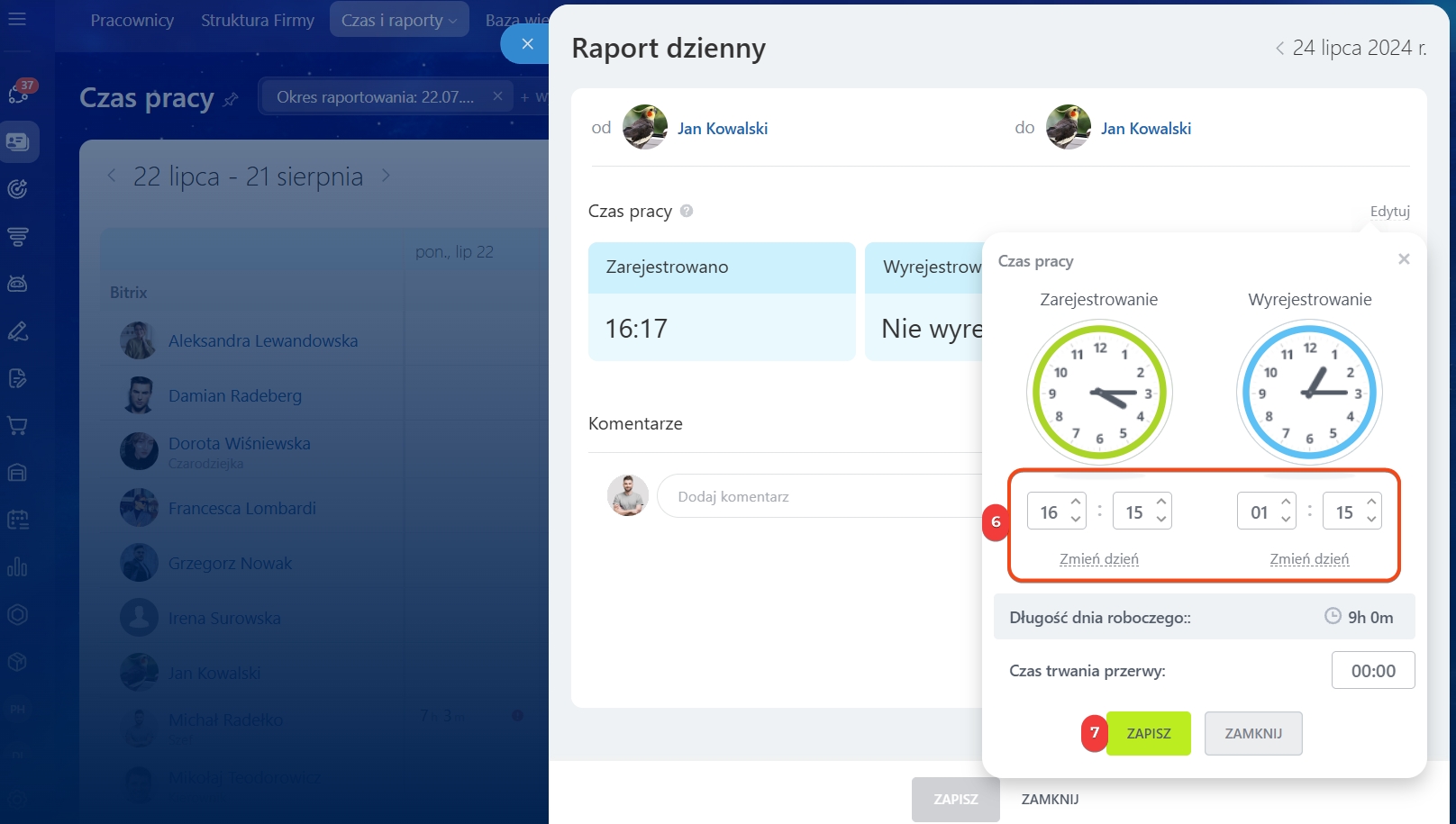The height and width of the screenshot is (824, 1456).
Task: Click the Czas trwania przerwy time field
Action: tap(1372, 671)
